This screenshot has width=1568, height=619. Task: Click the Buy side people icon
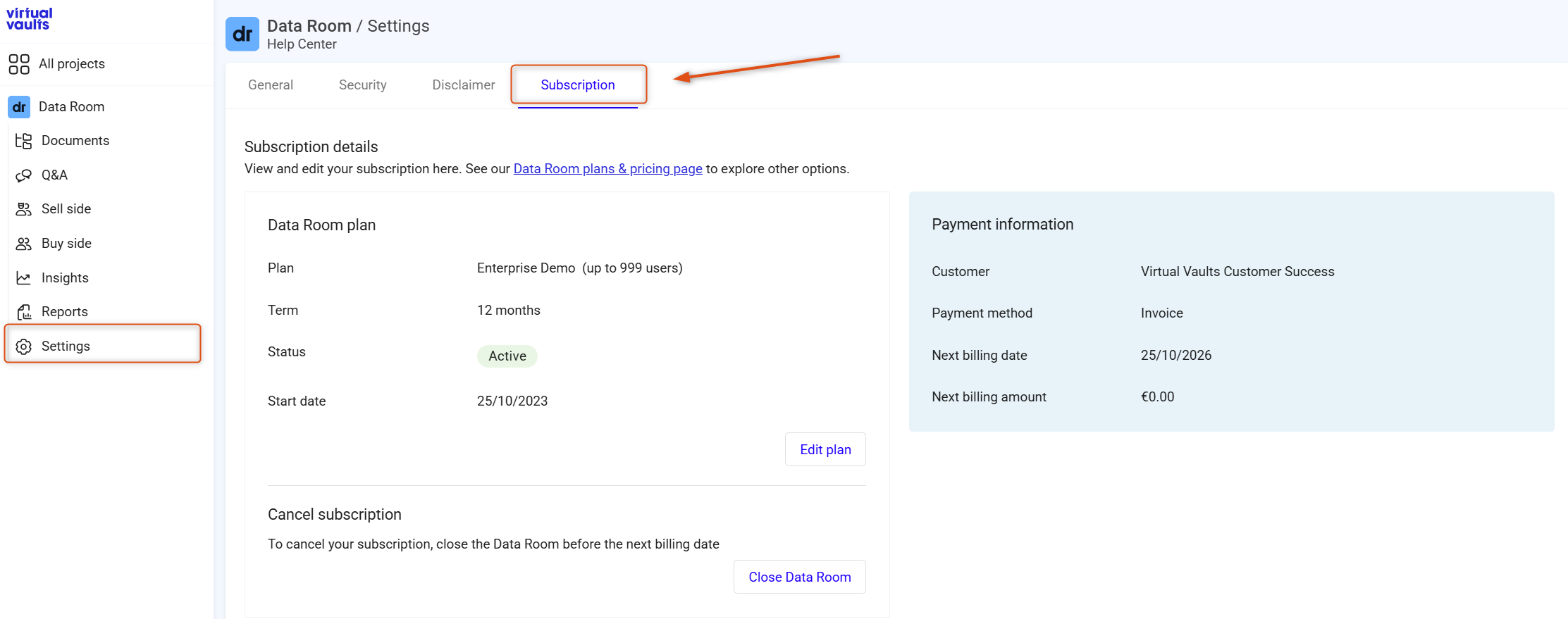pos(24,244)
